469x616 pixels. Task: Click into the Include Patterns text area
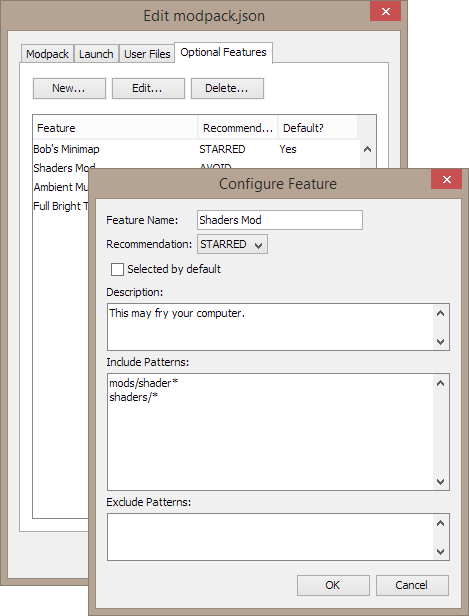coord(270,432)
